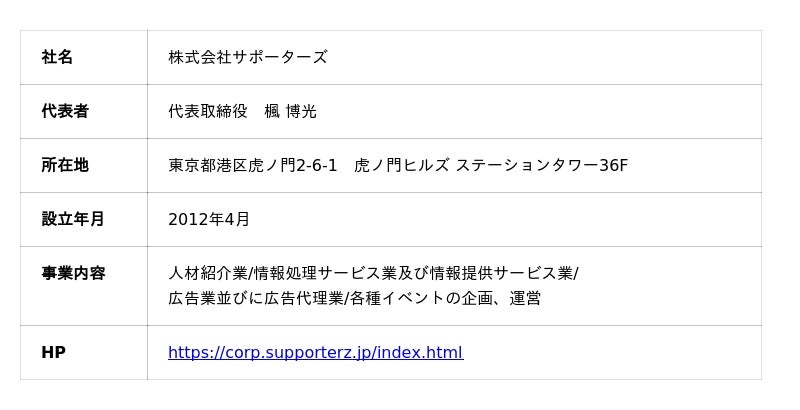Click the 代表者 row label
This screenshot has height=410, width=800.
coord(65,112)
